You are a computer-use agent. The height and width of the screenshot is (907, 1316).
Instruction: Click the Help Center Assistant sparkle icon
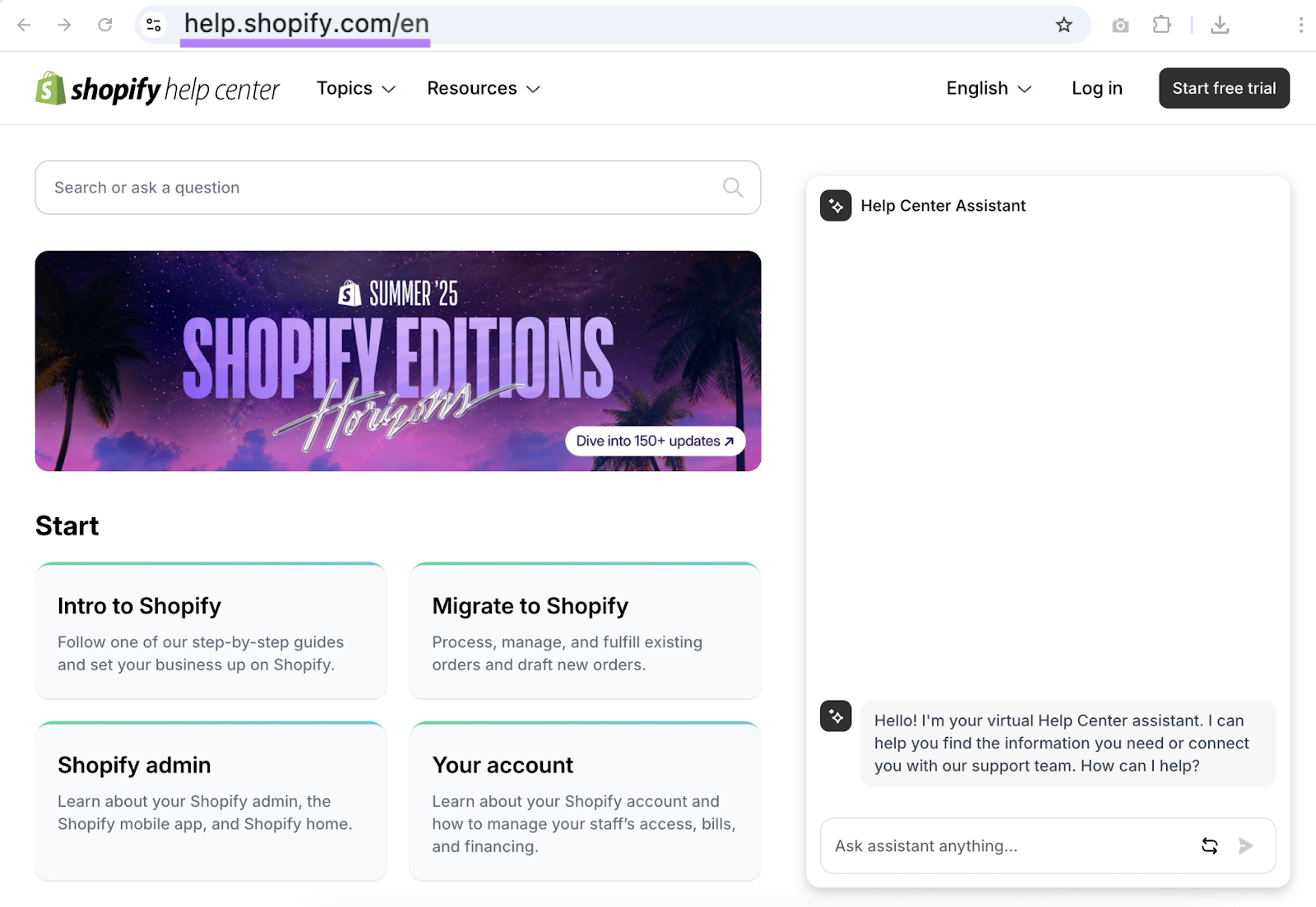835,206
